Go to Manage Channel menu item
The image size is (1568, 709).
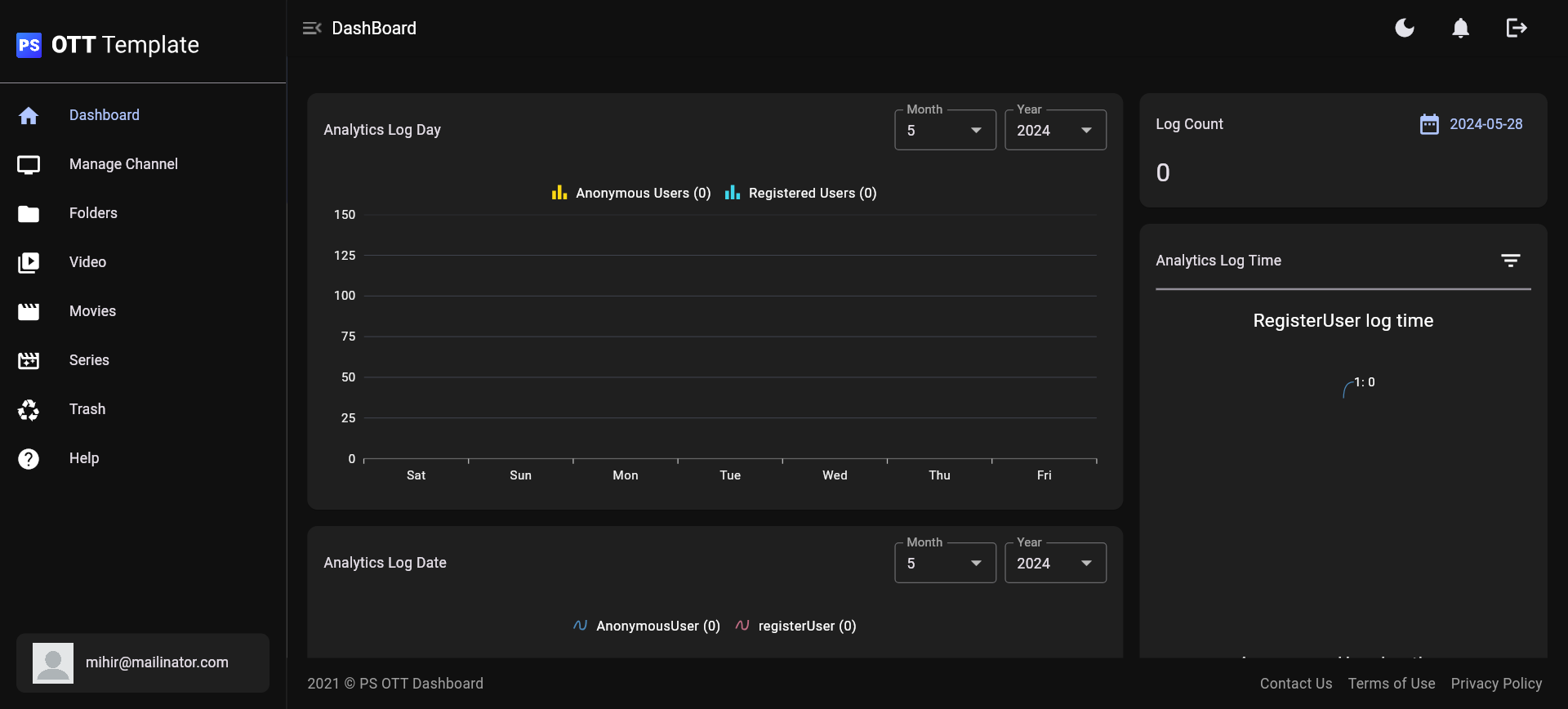pyautogui.click(x=123, y=164)
